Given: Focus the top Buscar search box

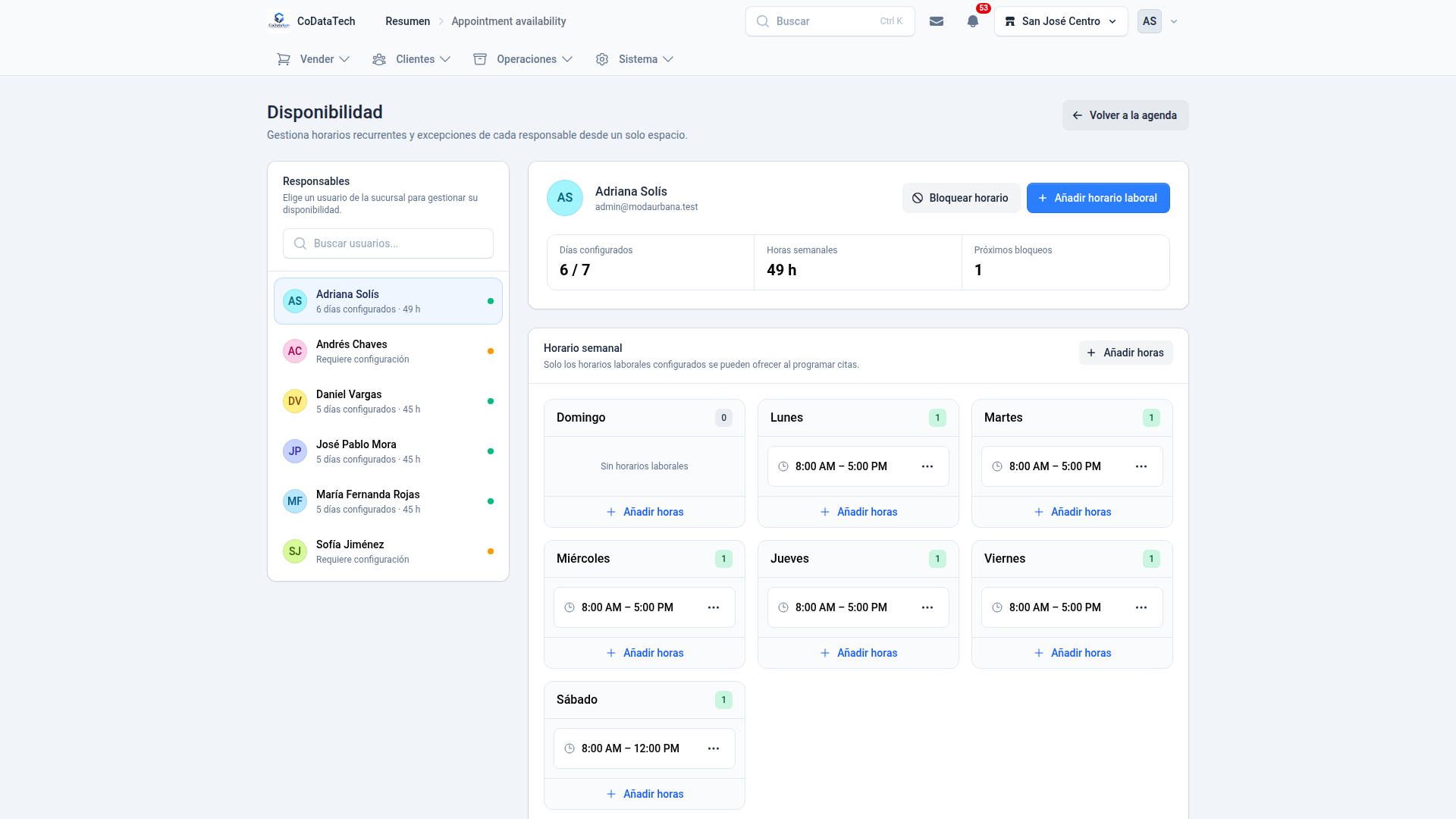Looking at the screenshot, I should click(830, 21).
